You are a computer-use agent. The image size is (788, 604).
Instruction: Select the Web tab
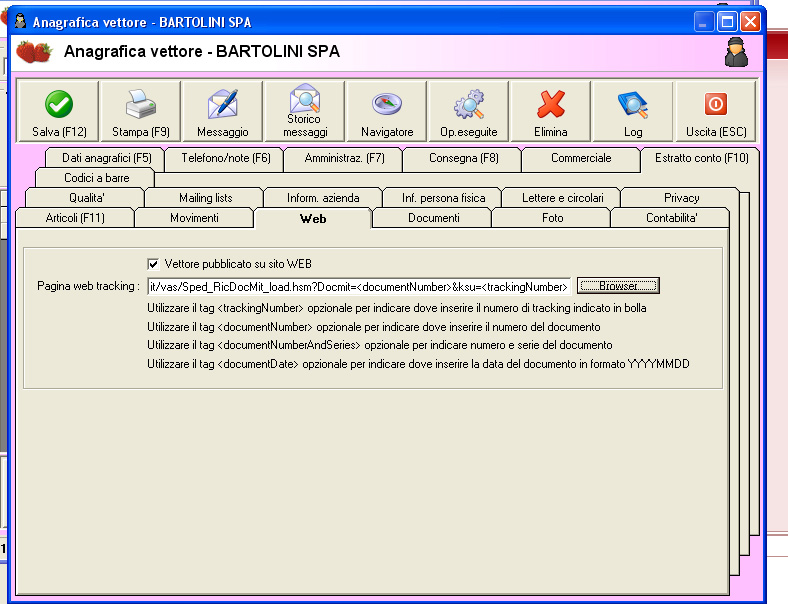(313, 218)
